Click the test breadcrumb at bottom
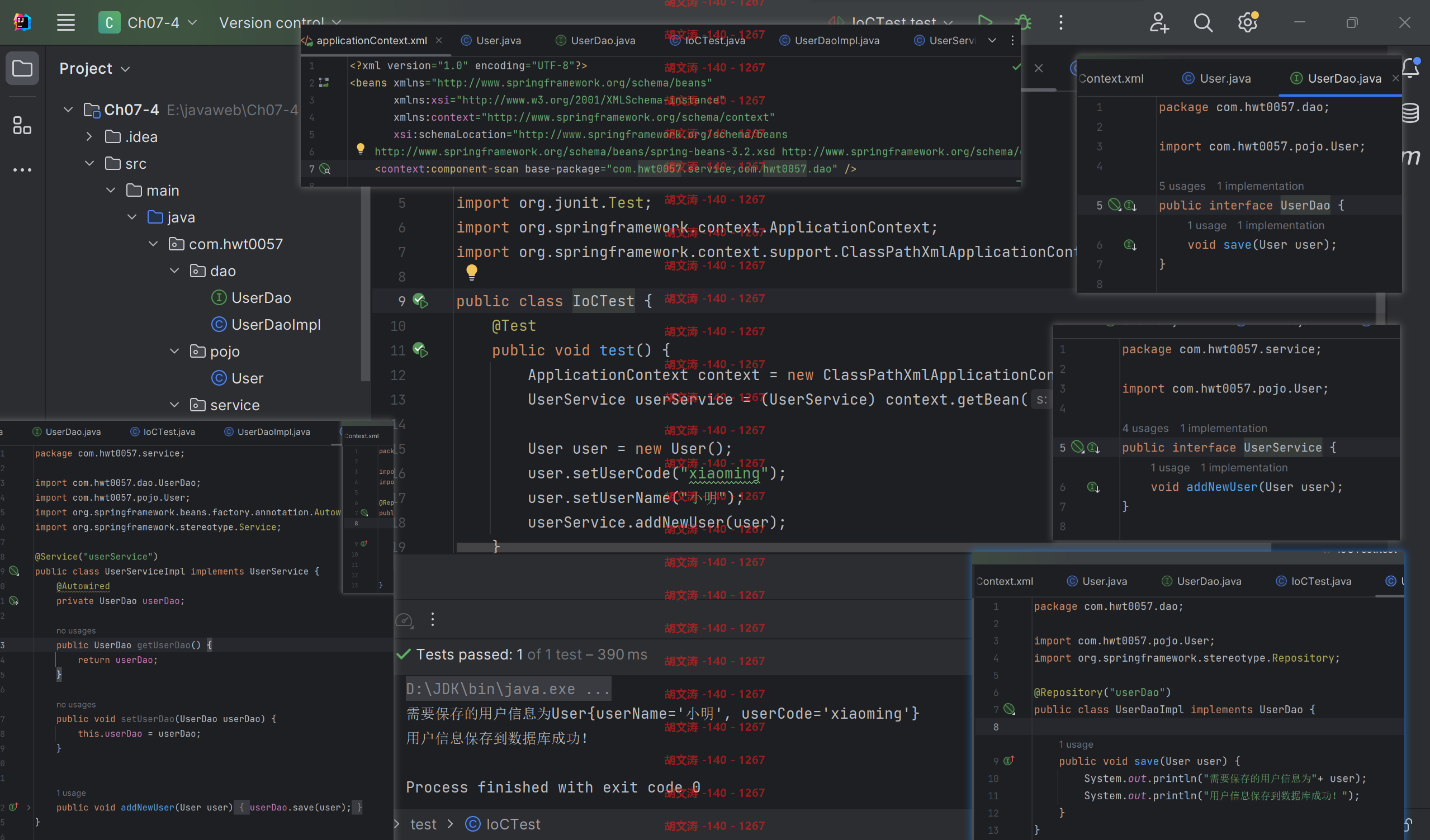 click(423, 824)
